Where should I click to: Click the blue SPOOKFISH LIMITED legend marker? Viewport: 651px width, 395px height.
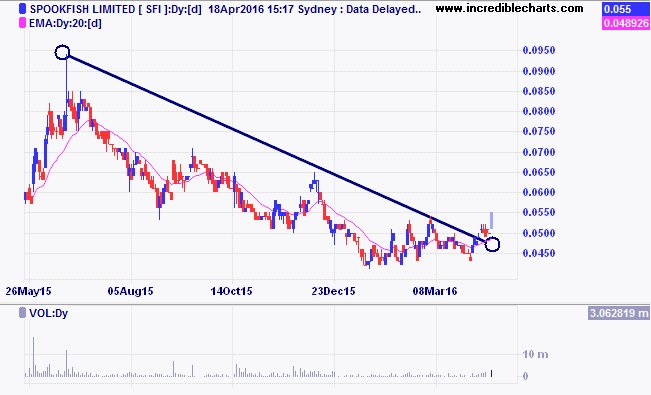click(x=23, y=9)
